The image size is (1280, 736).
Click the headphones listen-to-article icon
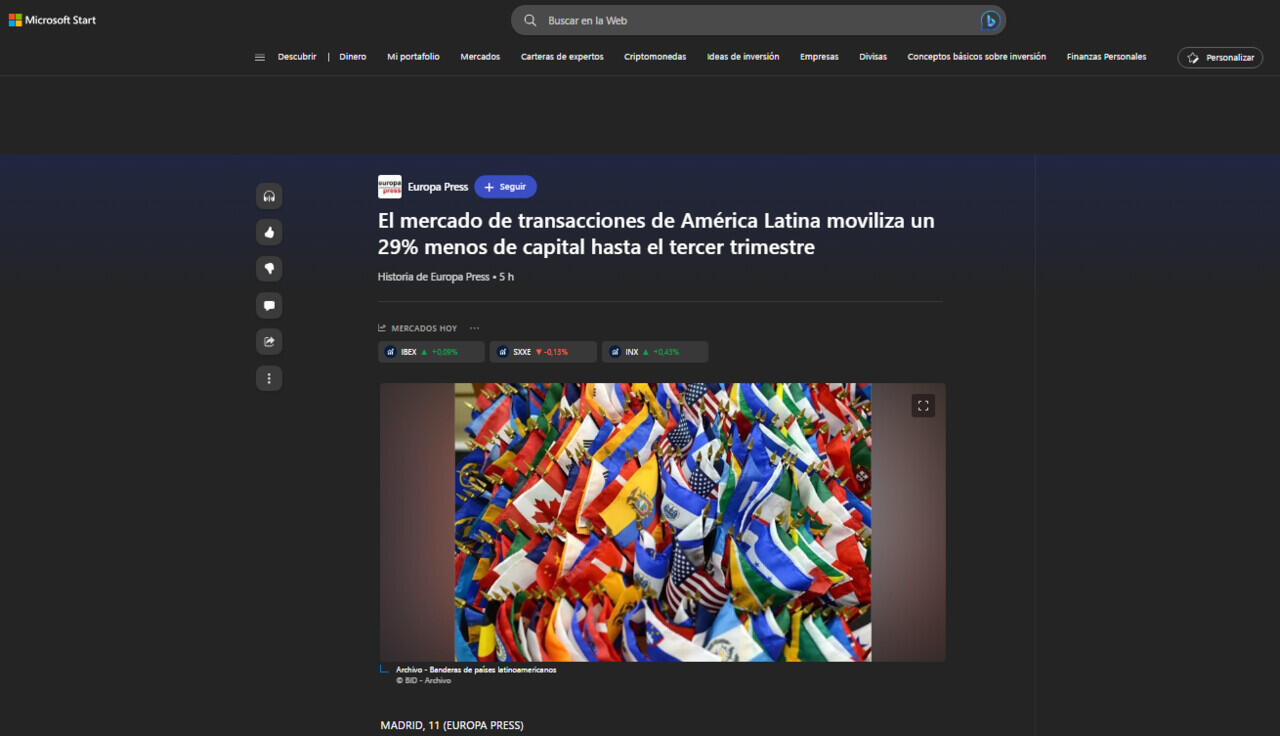pyautogui.click(x=269, y=196)
